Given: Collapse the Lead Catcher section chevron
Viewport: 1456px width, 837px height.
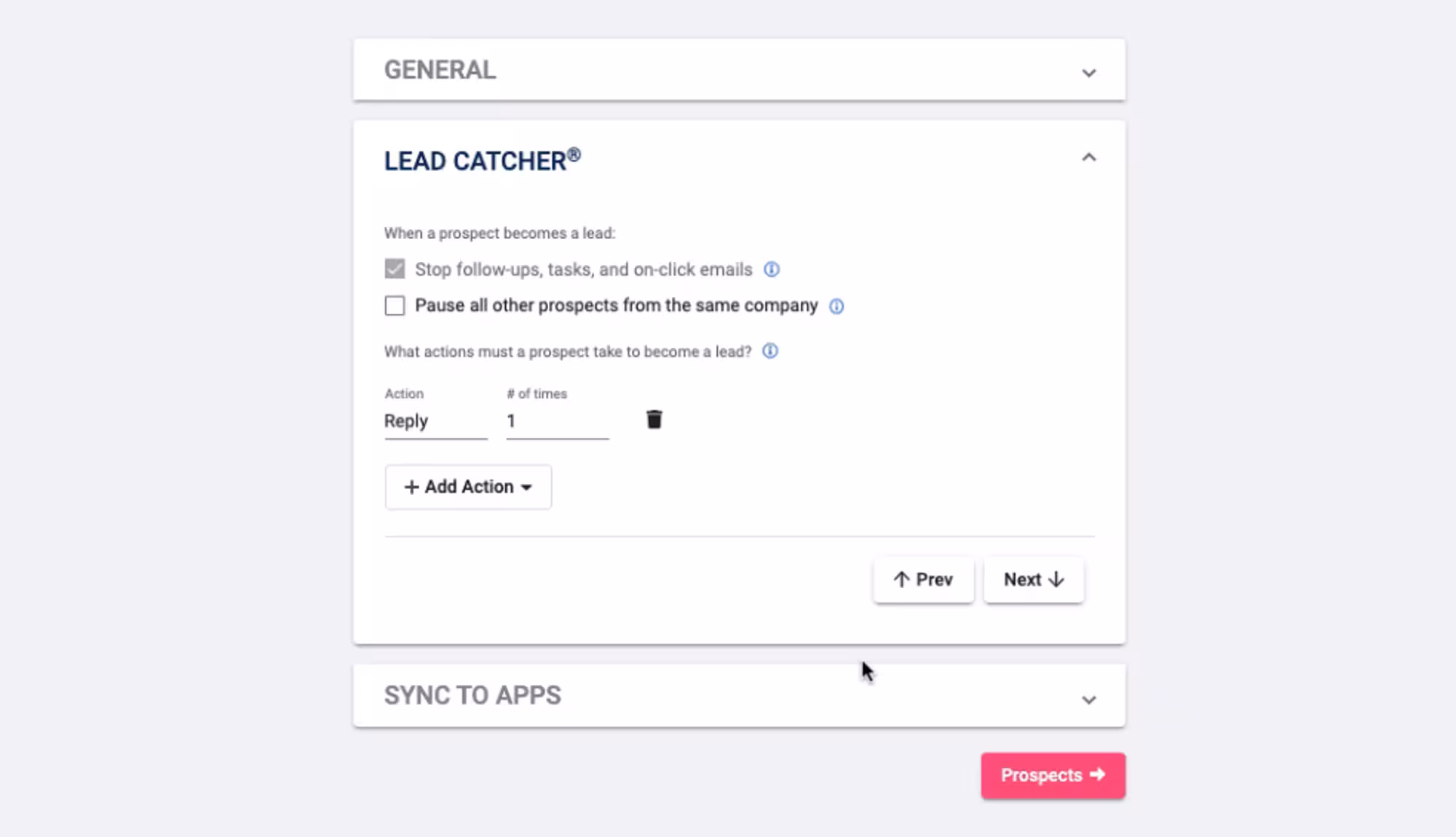Looking at the screenshot, I should tap(1088, 158).
